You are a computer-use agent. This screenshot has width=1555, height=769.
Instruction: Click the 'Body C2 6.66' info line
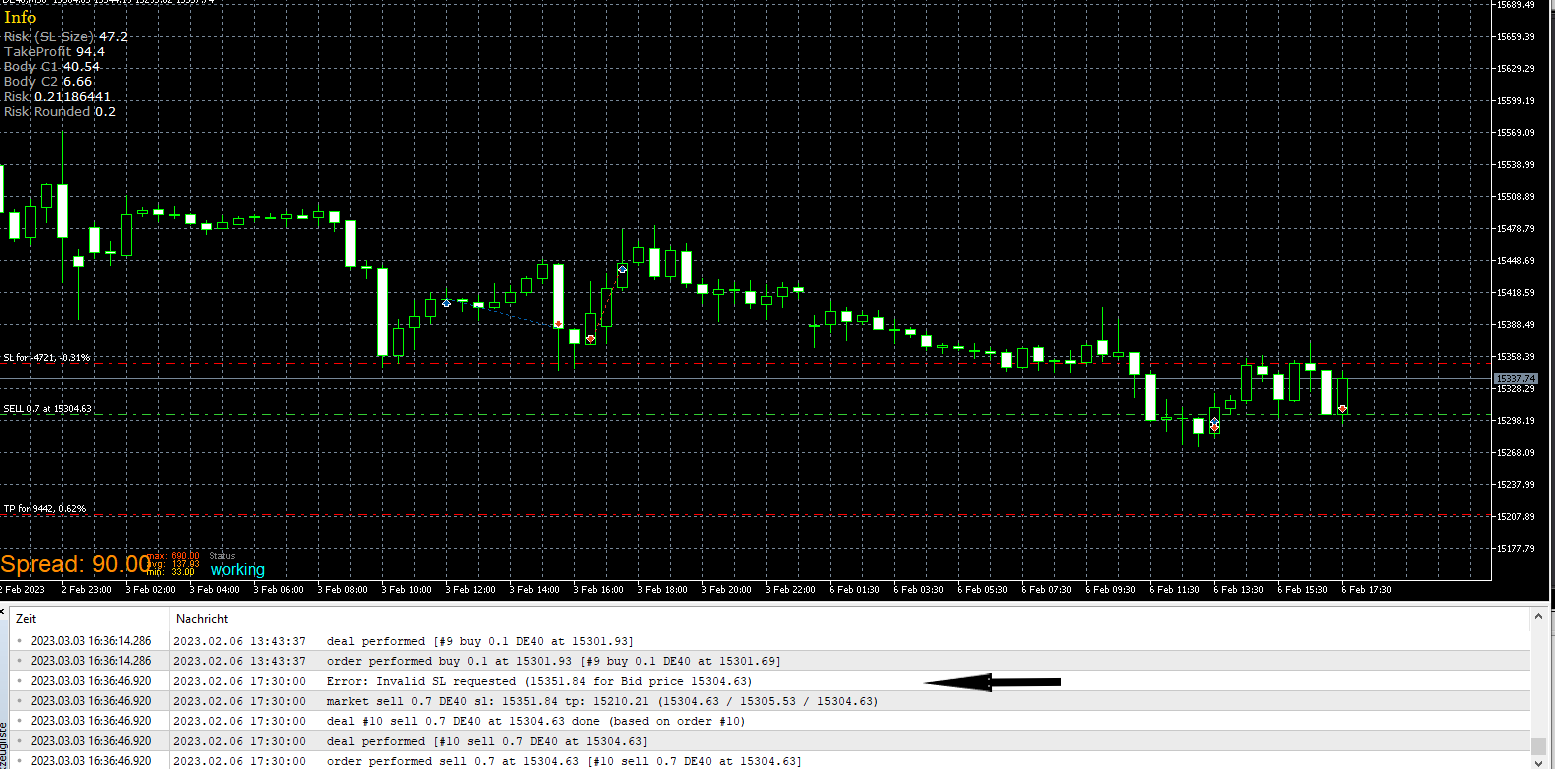48,82
